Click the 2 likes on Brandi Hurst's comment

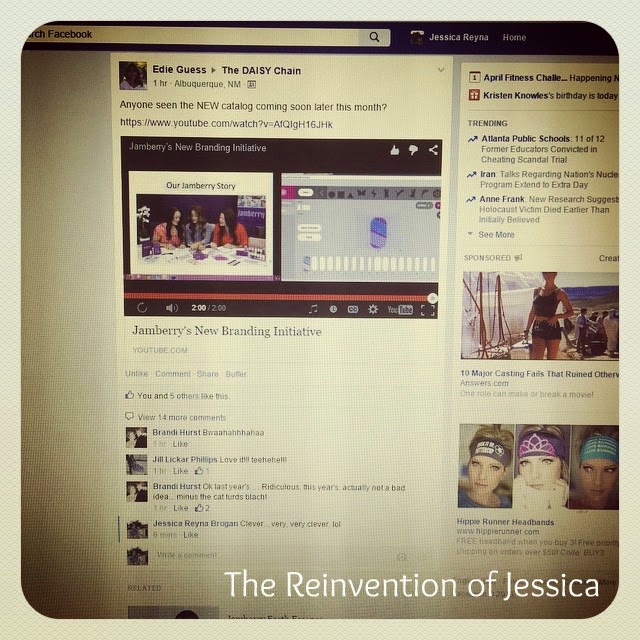tap(202, 508)
